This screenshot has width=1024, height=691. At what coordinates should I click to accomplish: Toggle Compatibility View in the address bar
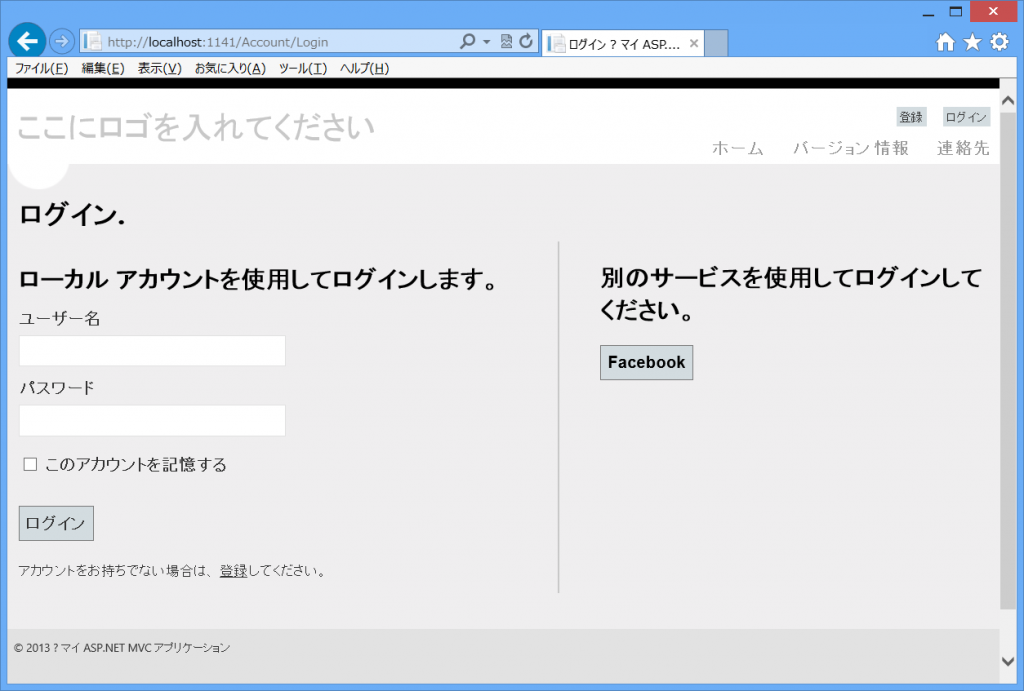(507, 42)
